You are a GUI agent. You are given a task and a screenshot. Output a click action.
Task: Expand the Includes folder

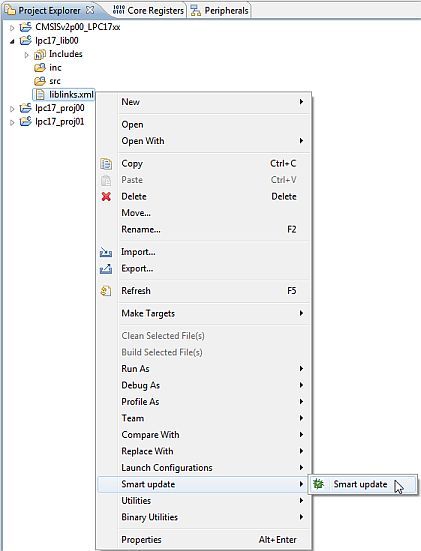point(26,54)
